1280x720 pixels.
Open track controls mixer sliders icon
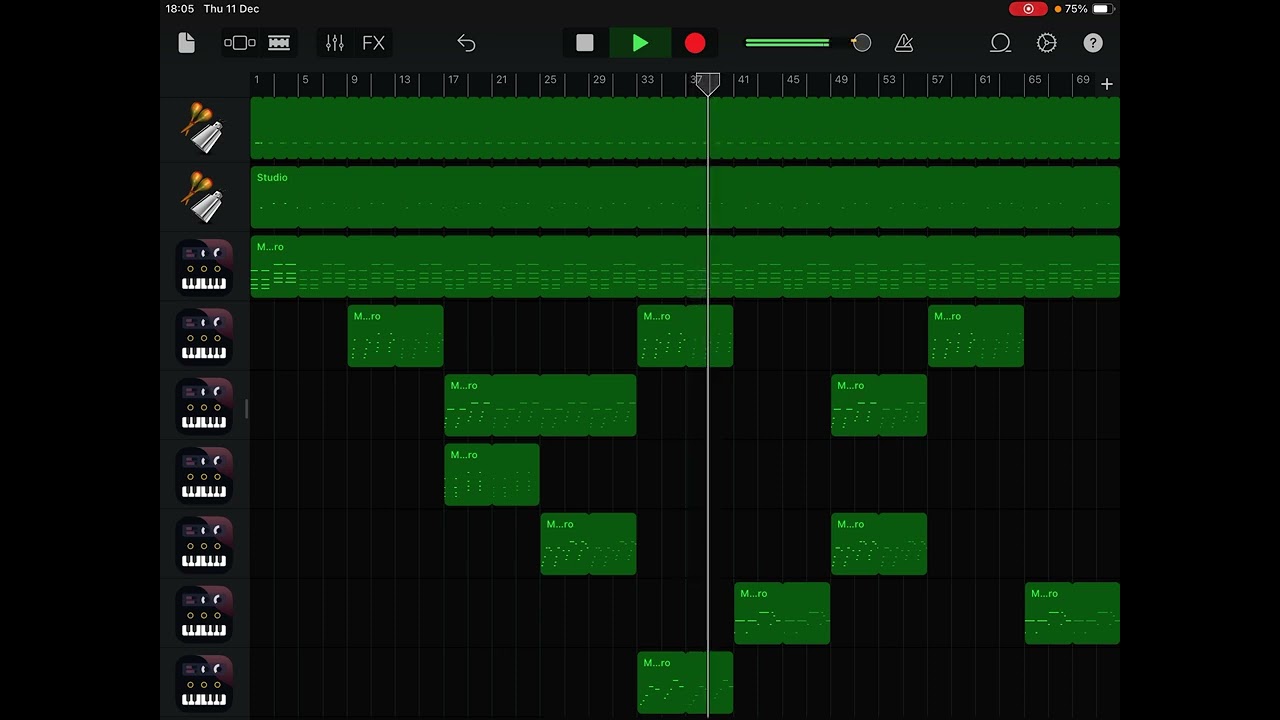pos(335,43)
